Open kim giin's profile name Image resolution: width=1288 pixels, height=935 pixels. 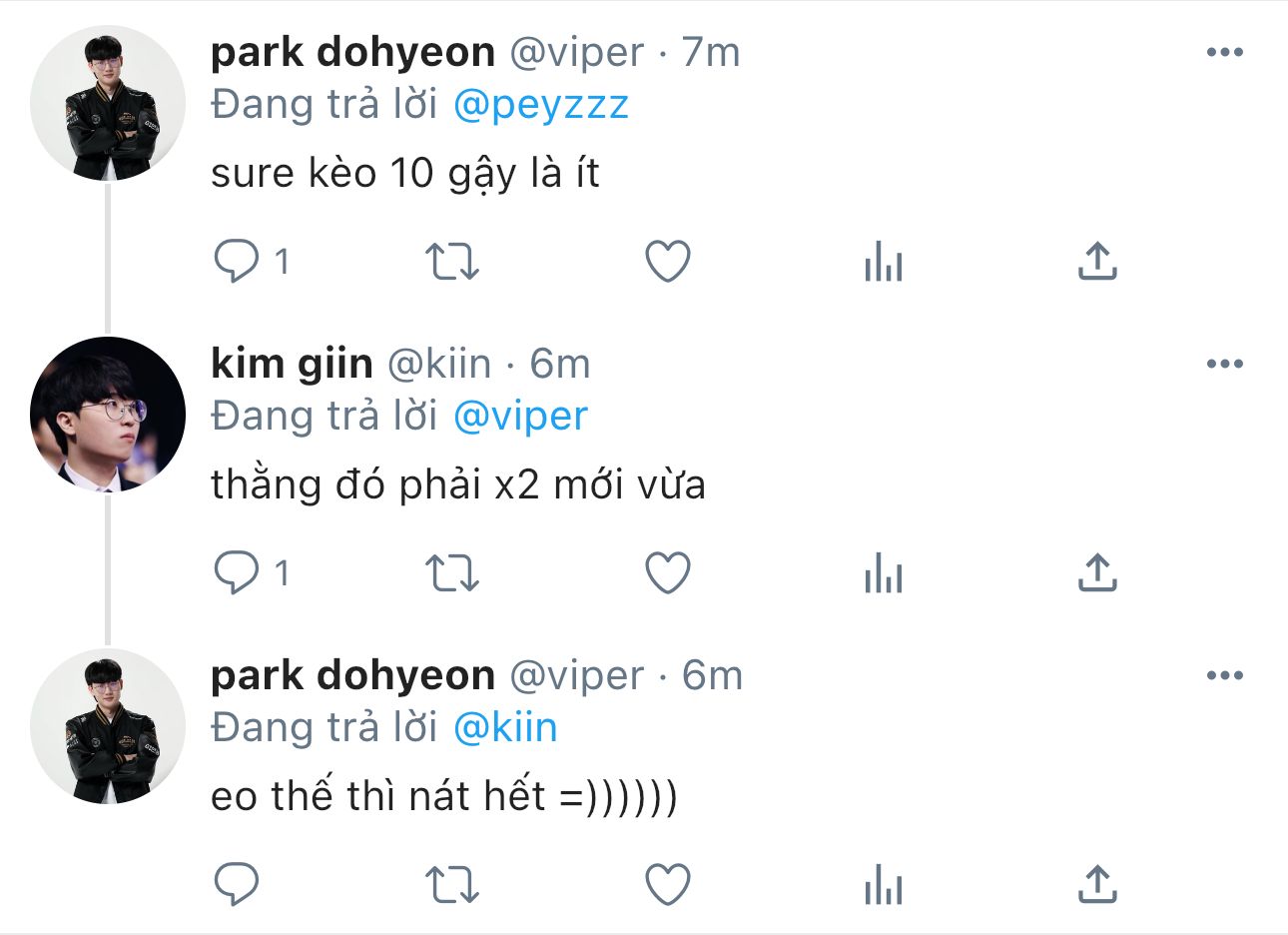tap(292, 364)
